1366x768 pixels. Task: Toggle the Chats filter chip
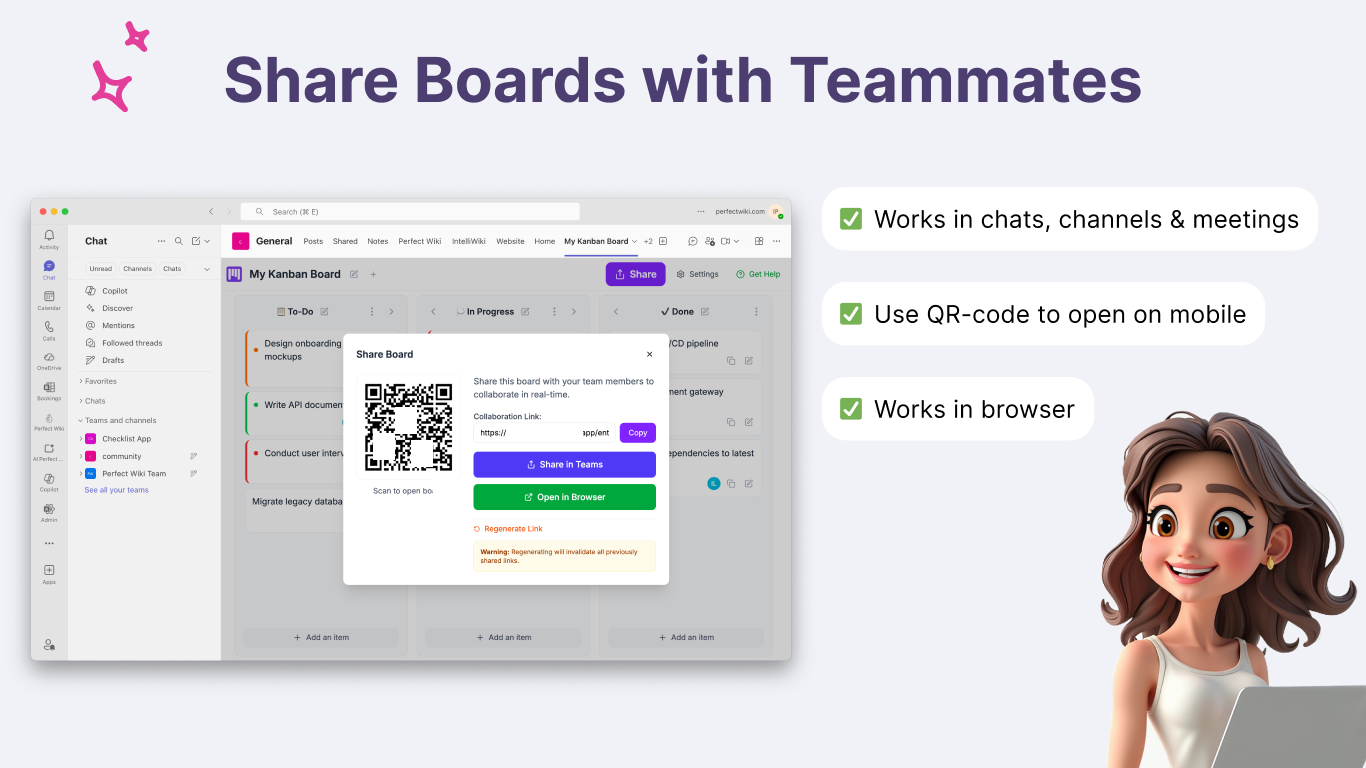pyautogui.click(x=173, y=269)
